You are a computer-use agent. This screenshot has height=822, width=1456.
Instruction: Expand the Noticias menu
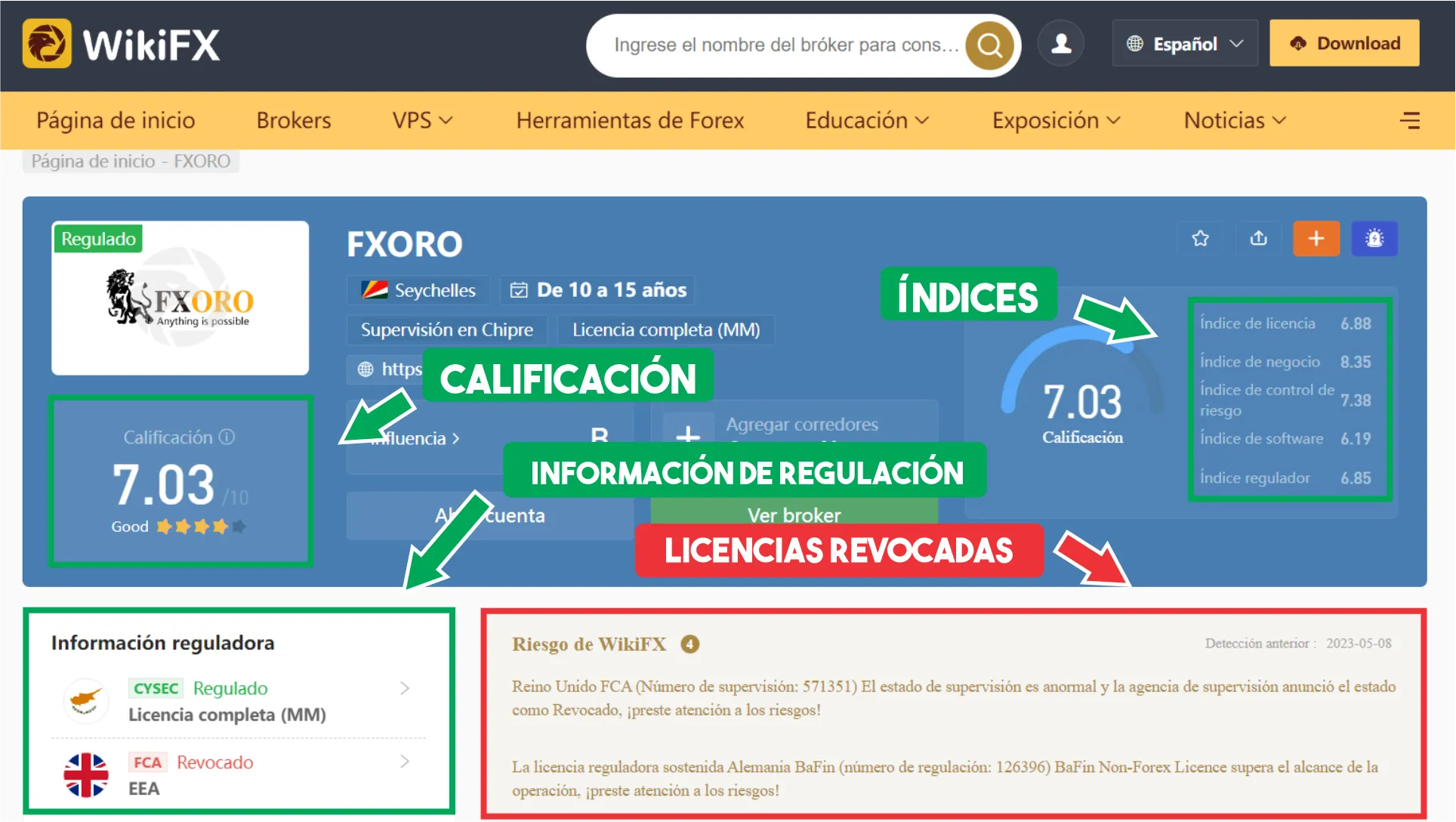coord(1235,120)
